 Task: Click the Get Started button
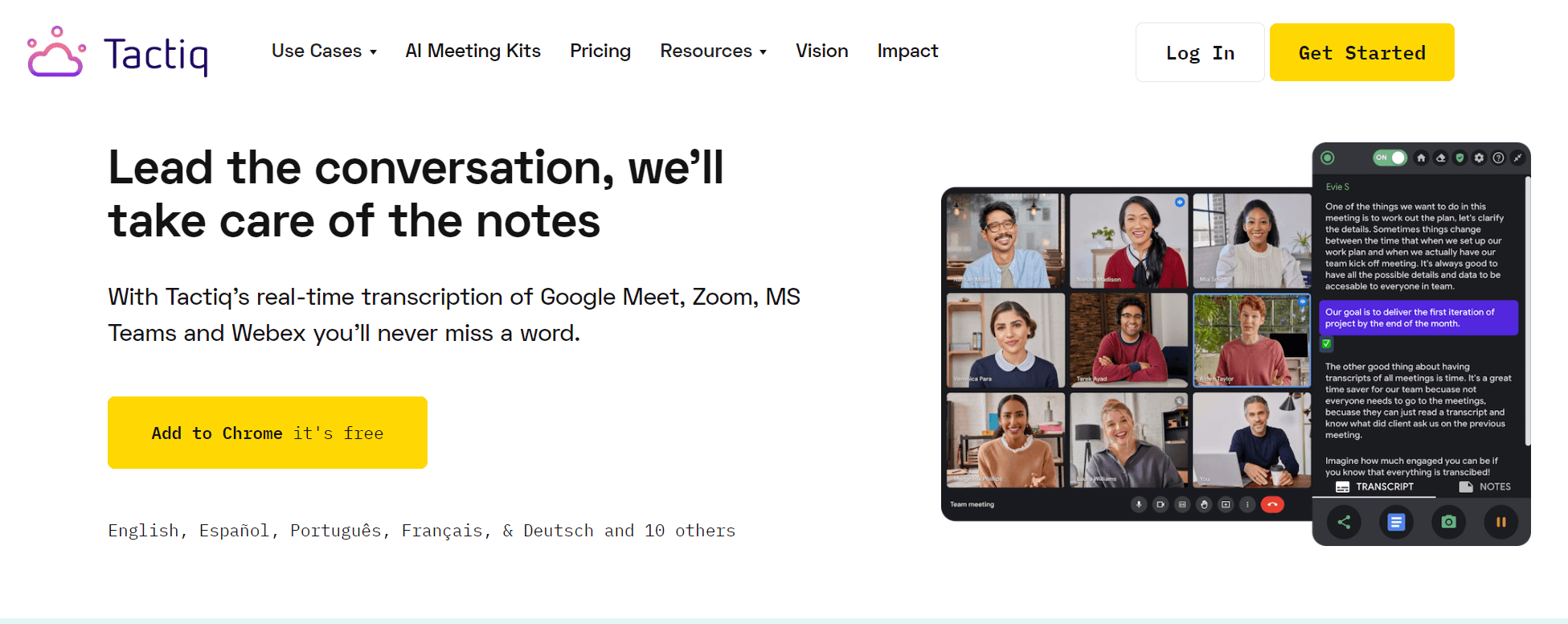click(x=1362, y=52)
